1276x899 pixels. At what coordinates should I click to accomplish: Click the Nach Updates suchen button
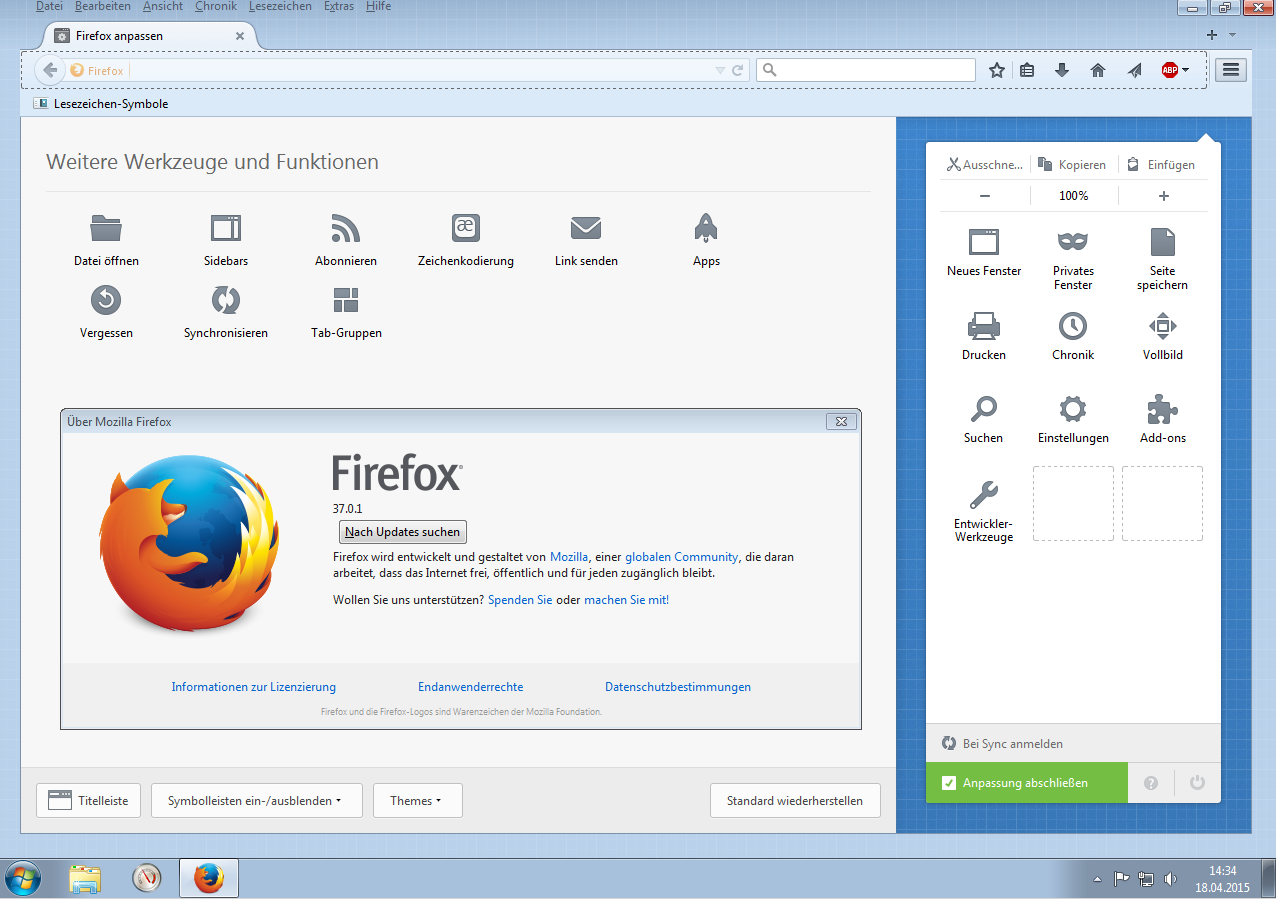(x=403, y=532)
